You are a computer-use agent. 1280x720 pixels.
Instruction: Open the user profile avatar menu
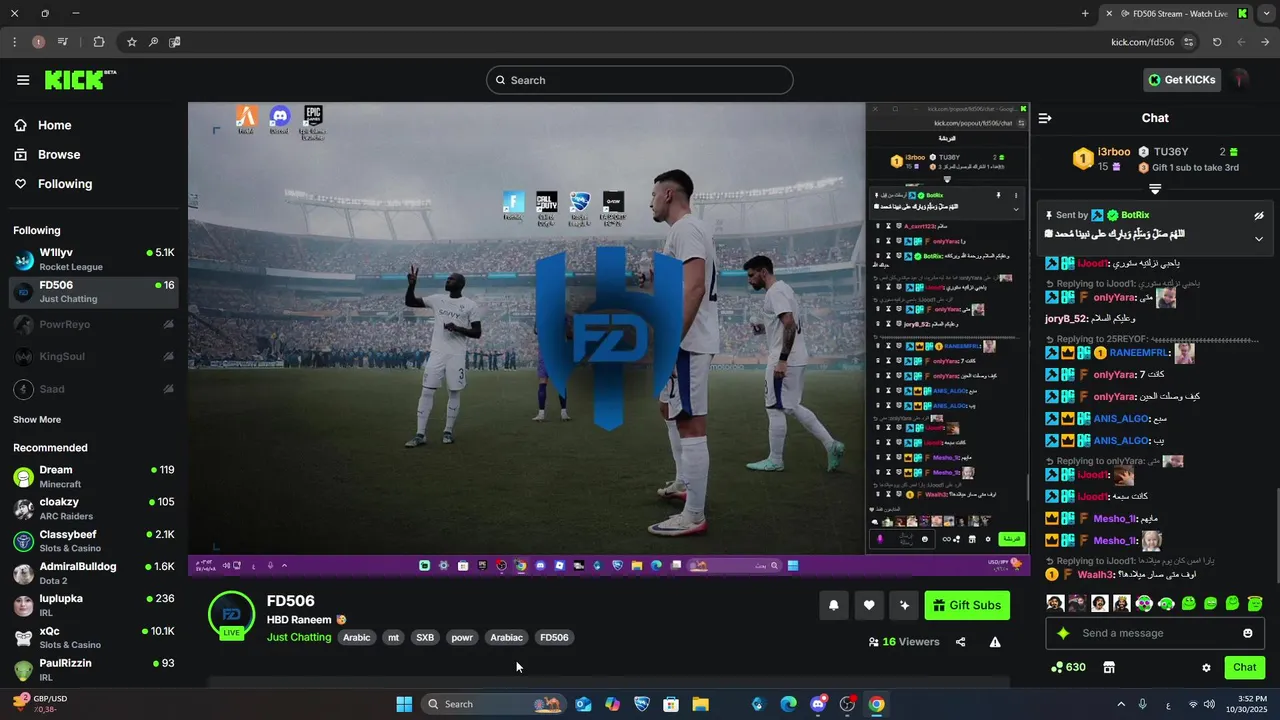(1241, 80)
